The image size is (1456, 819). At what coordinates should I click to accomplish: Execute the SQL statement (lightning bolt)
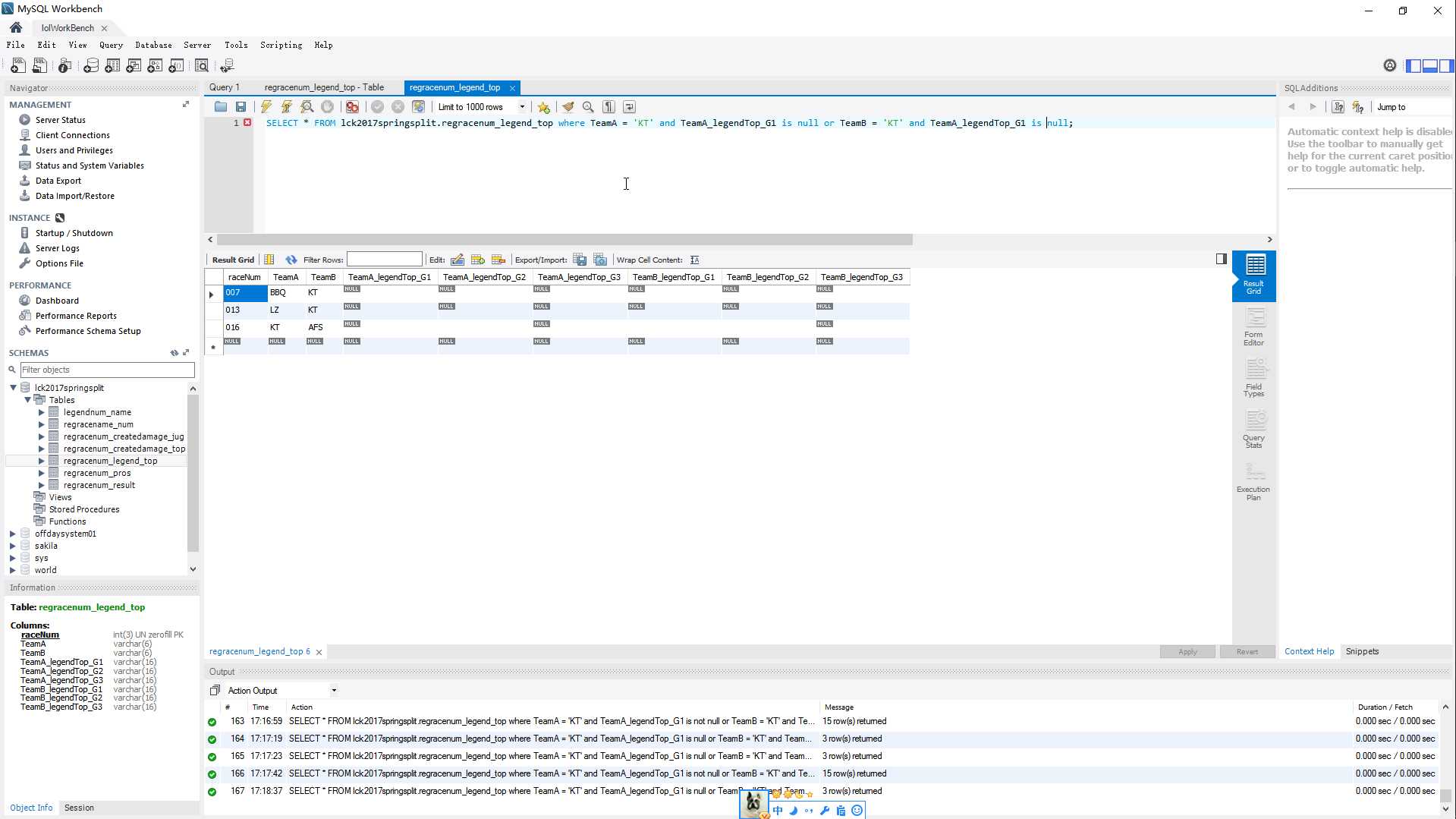click(x=266, y=107)
